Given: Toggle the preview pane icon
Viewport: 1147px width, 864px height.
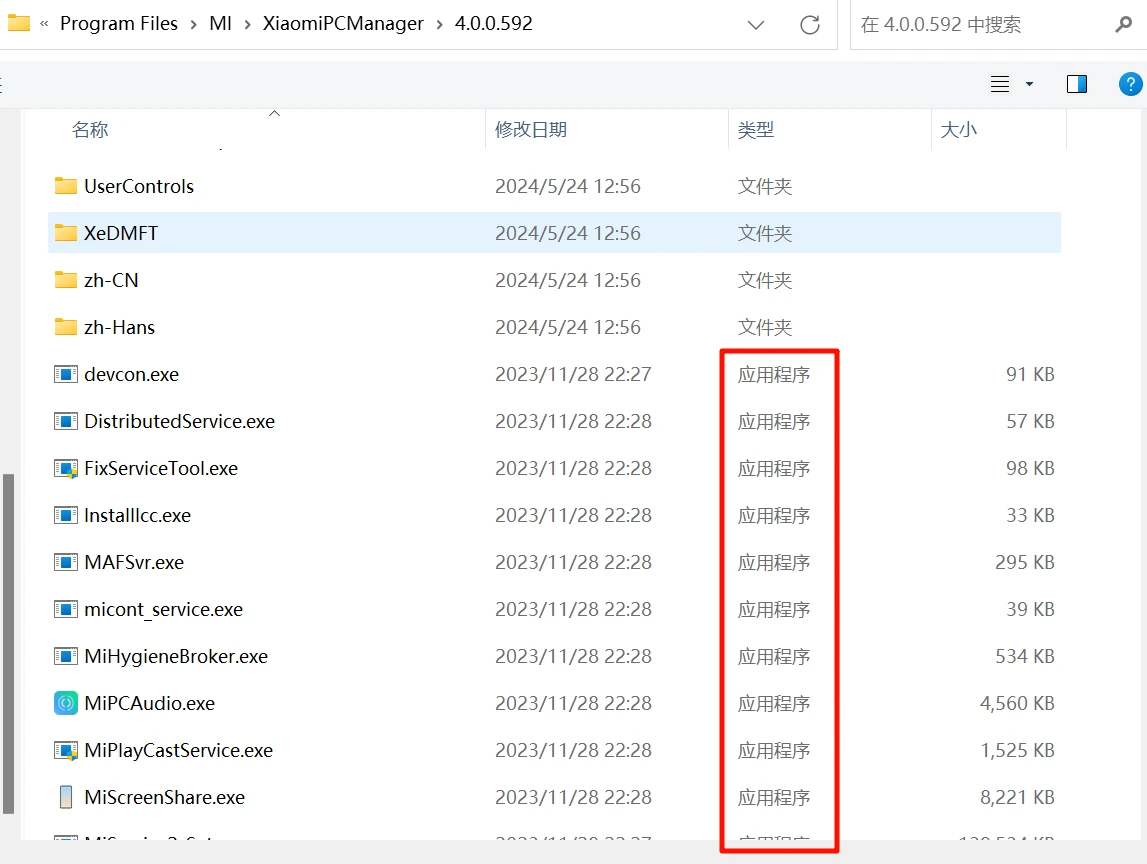Looking at the screenshot, I should pos(1077,84).
